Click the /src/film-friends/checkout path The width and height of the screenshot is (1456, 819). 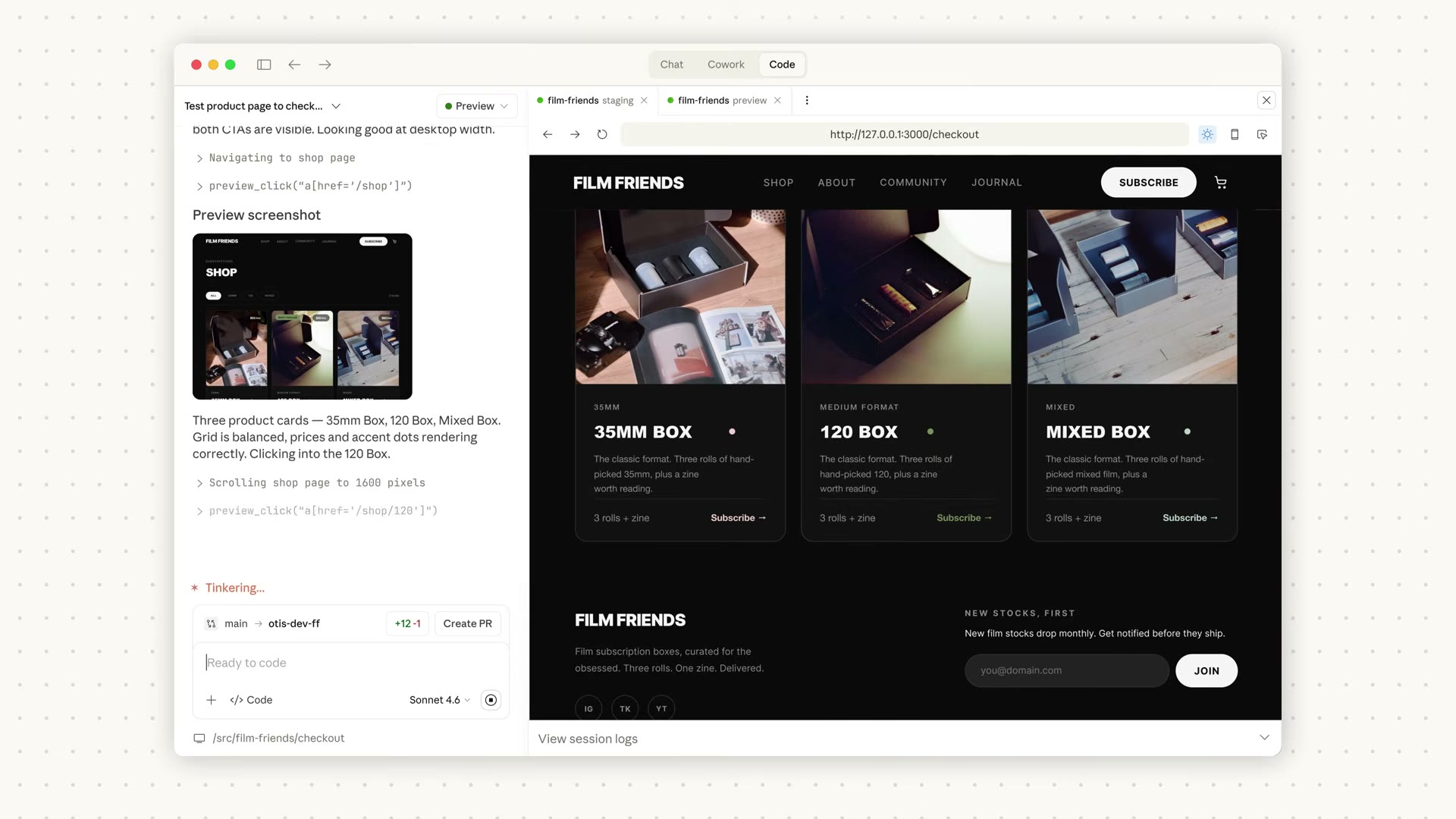pos(278,738)
